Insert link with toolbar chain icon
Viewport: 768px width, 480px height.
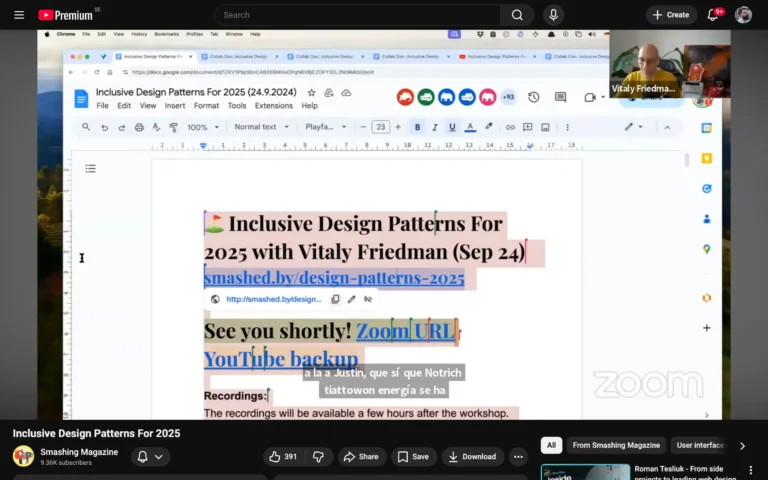510,127
